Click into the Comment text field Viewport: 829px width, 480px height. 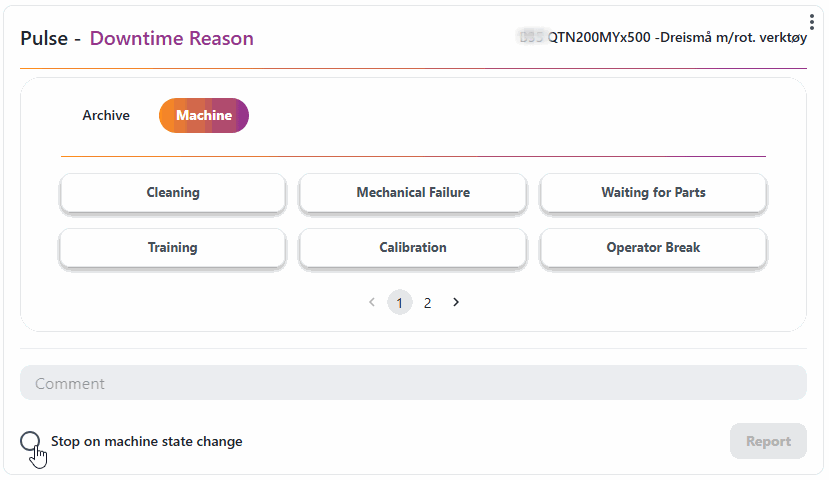point(413,383)
